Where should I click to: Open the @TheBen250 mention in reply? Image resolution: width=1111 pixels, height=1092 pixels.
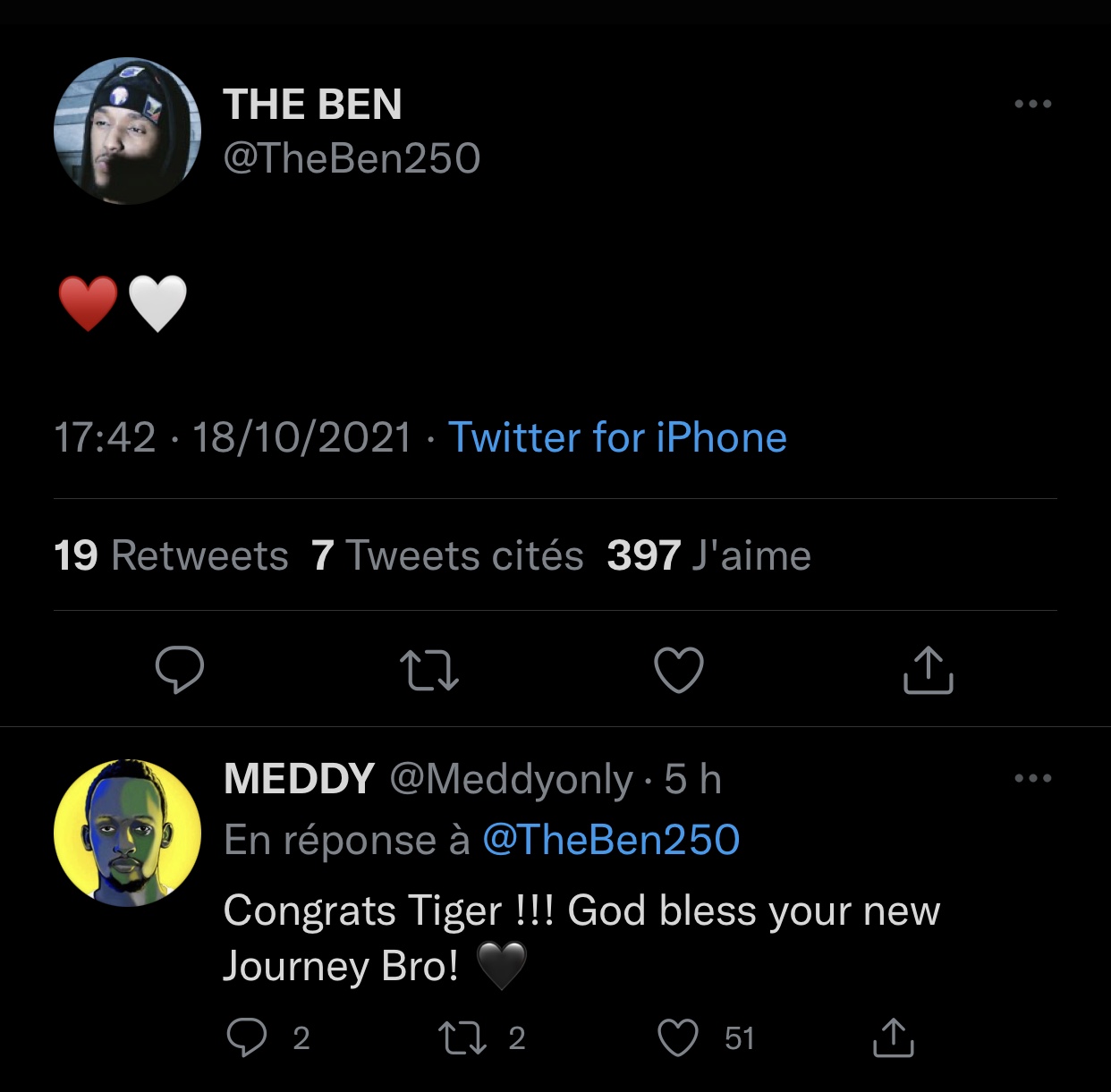coord(611,840)
